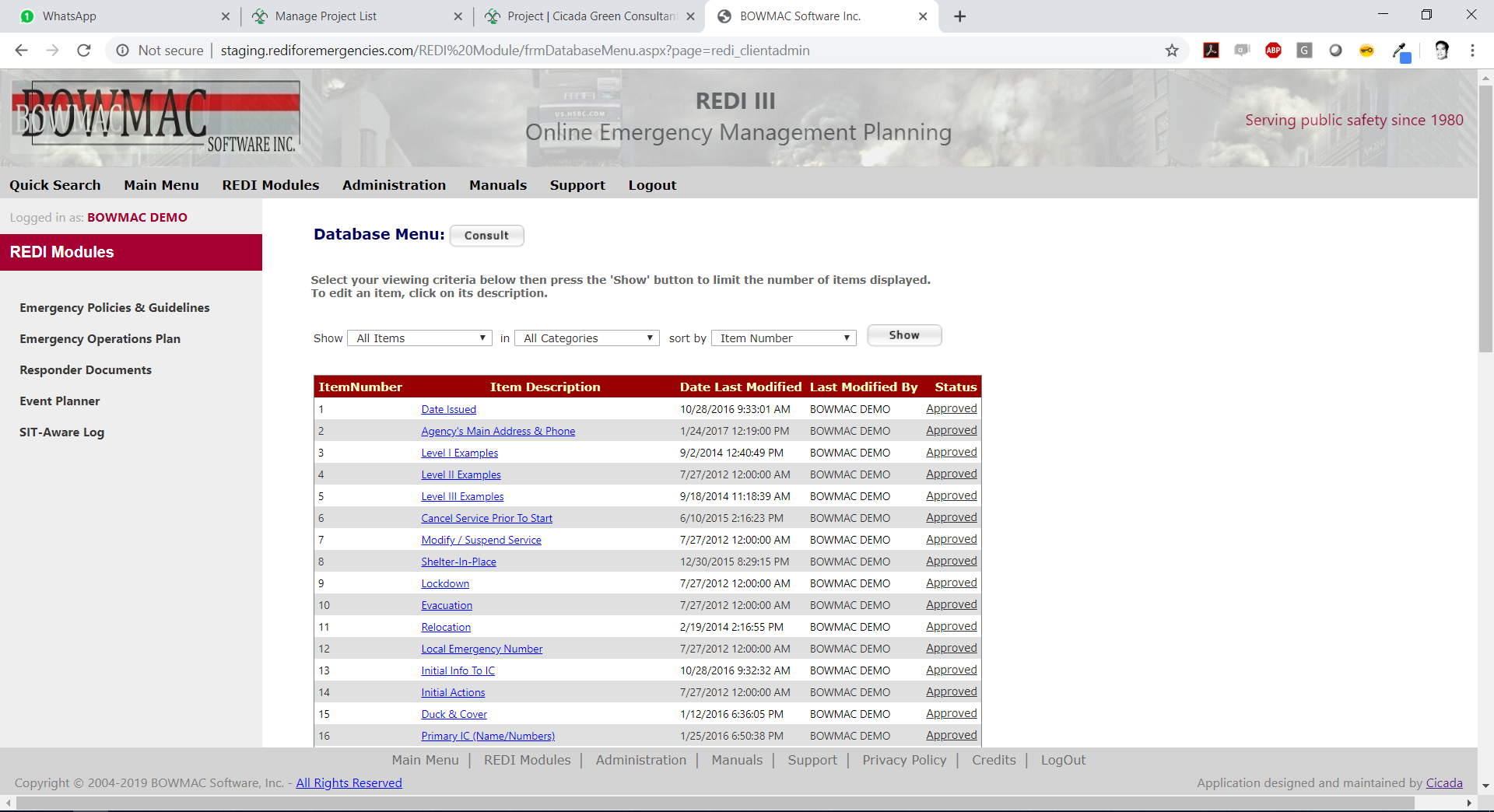
Task: Open the Evacuation item
Action: (x=447, y=605)
